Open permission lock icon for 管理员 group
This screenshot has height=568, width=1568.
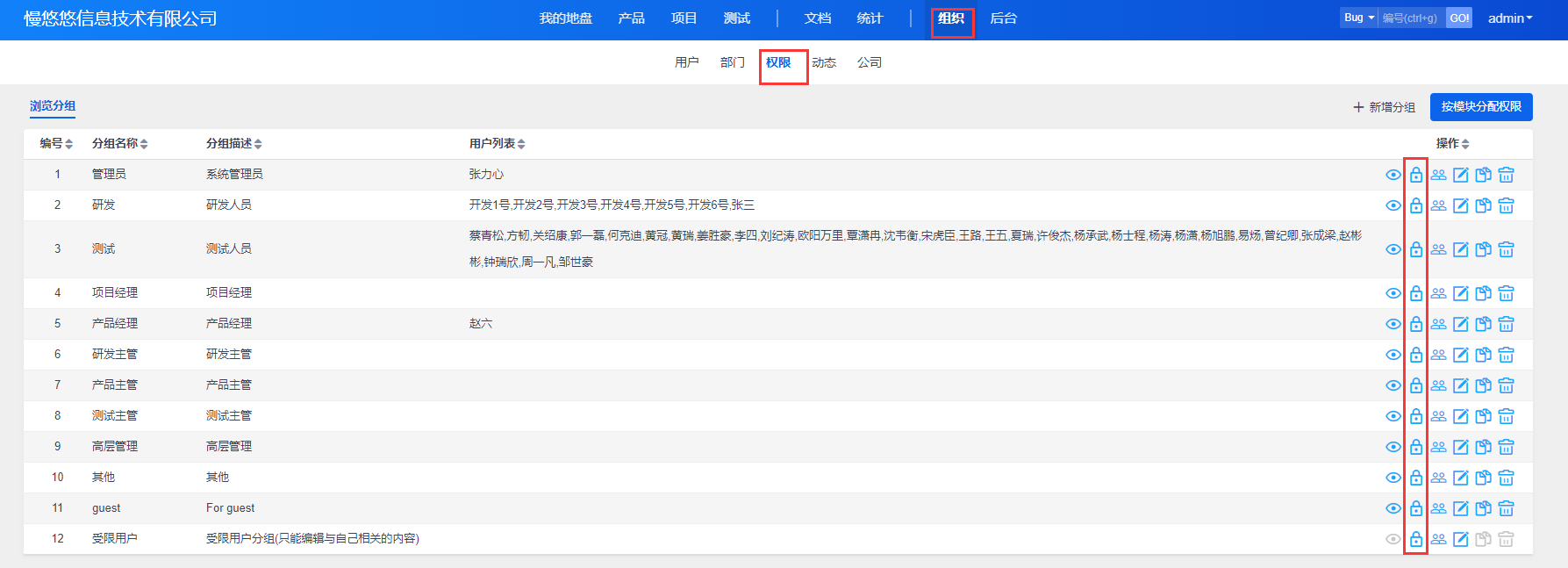tap(1415, 175)
